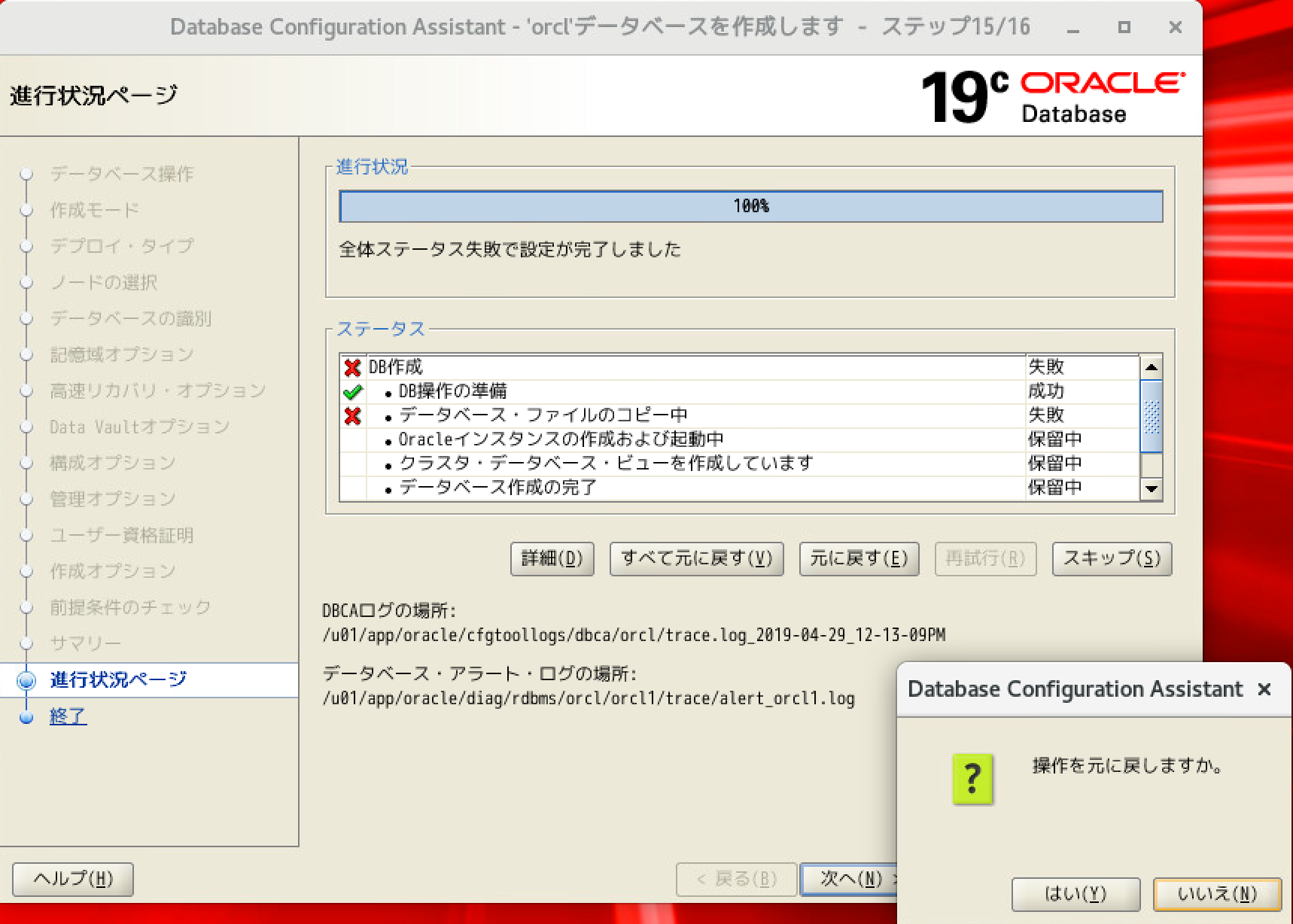Viewport: 1293px width, 924px height.
Task: Select サマリー step in sidebar
Action: [86, 643]
